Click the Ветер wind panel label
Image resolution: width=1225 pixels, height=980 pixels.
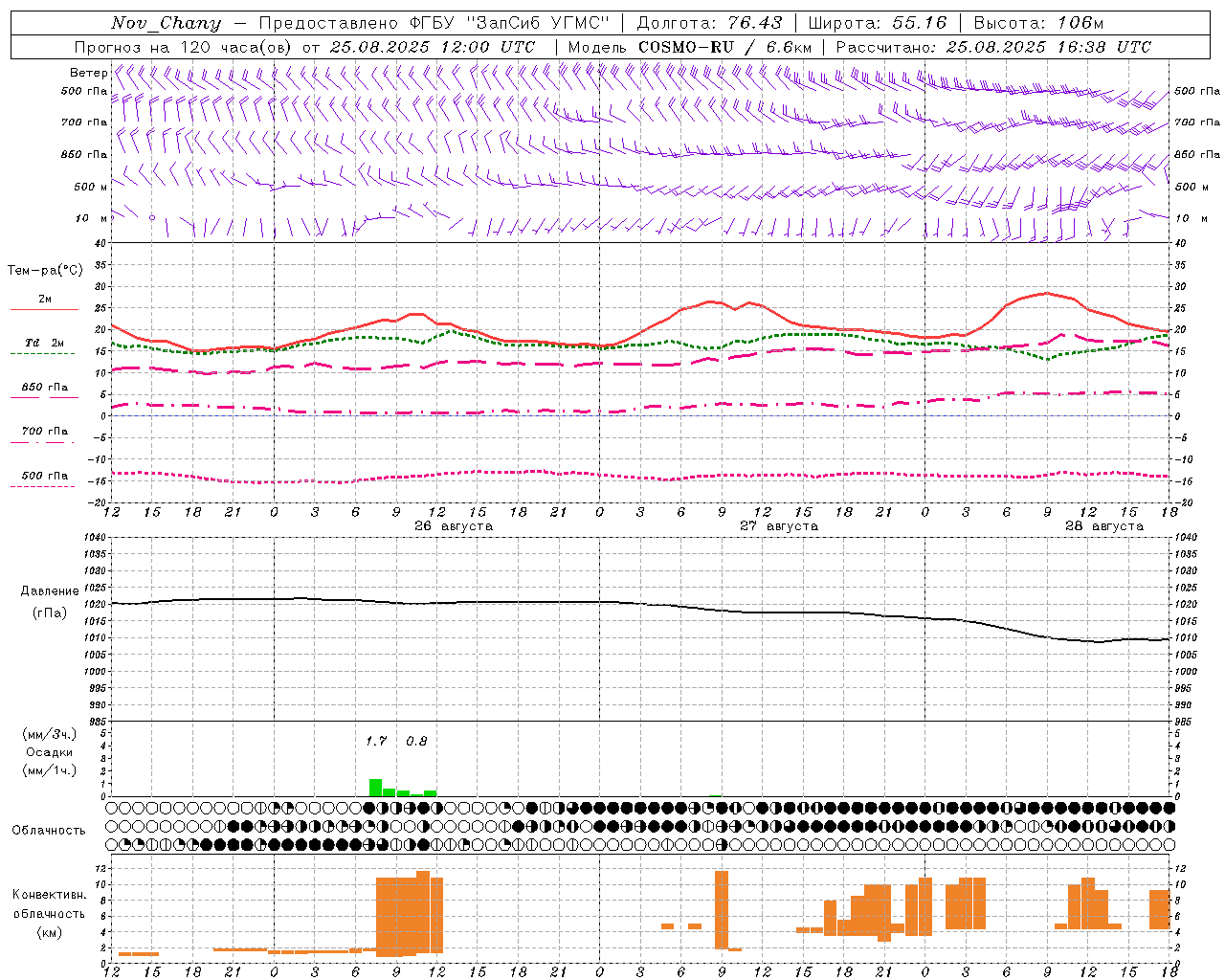(88, 73)
